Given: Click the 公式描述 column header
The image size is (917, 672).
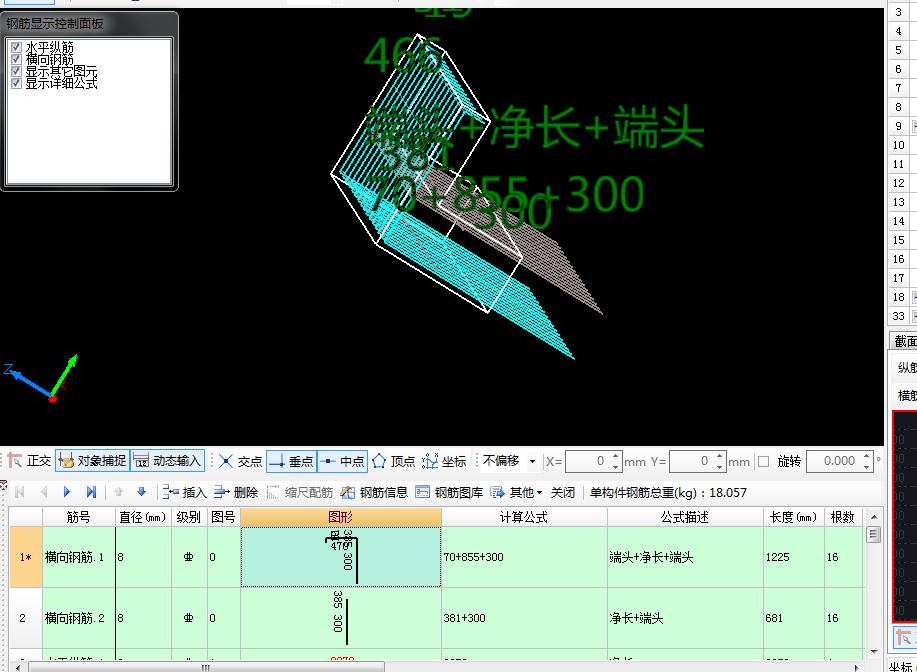Looking at the screenshot, I should [x=685, y=517].
